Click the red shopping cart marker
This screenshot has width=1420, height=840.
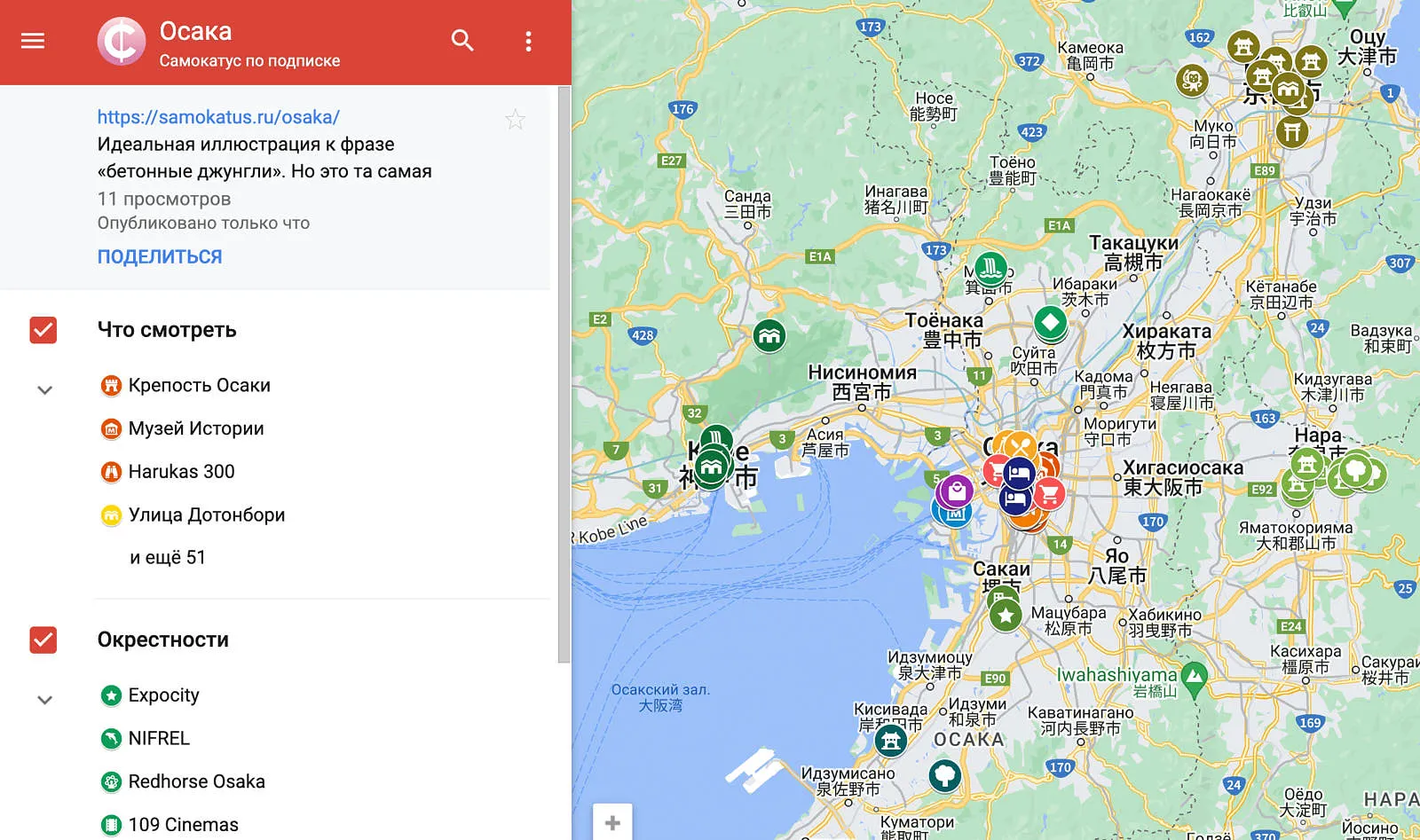(x=1050, y=493)
